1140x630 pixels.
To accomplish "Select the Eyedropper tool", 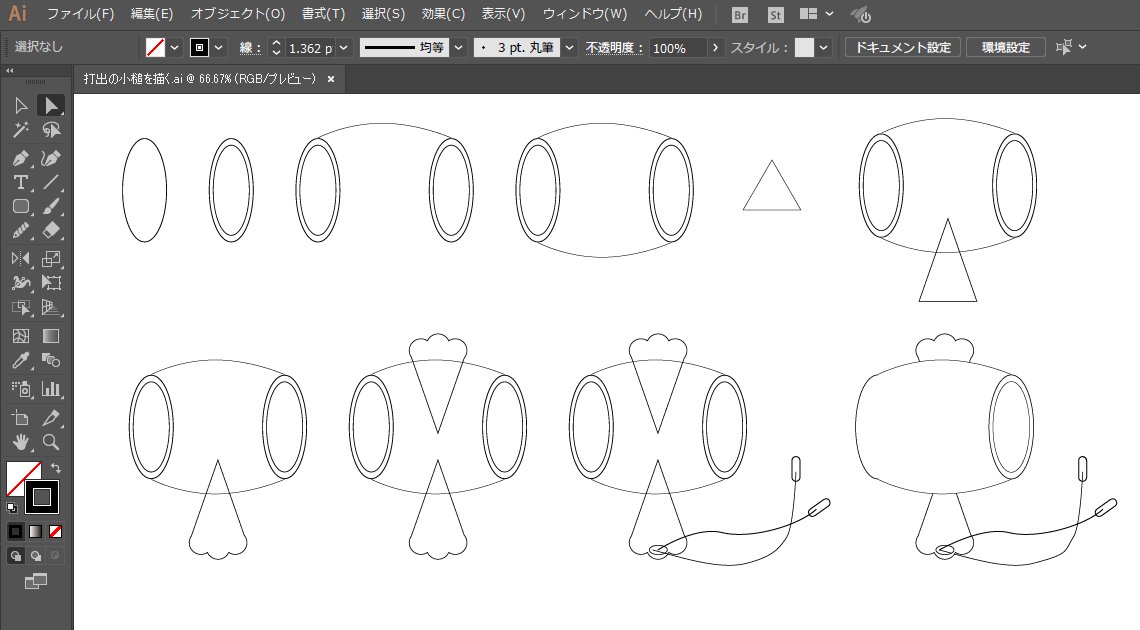I will click(21, 360).
